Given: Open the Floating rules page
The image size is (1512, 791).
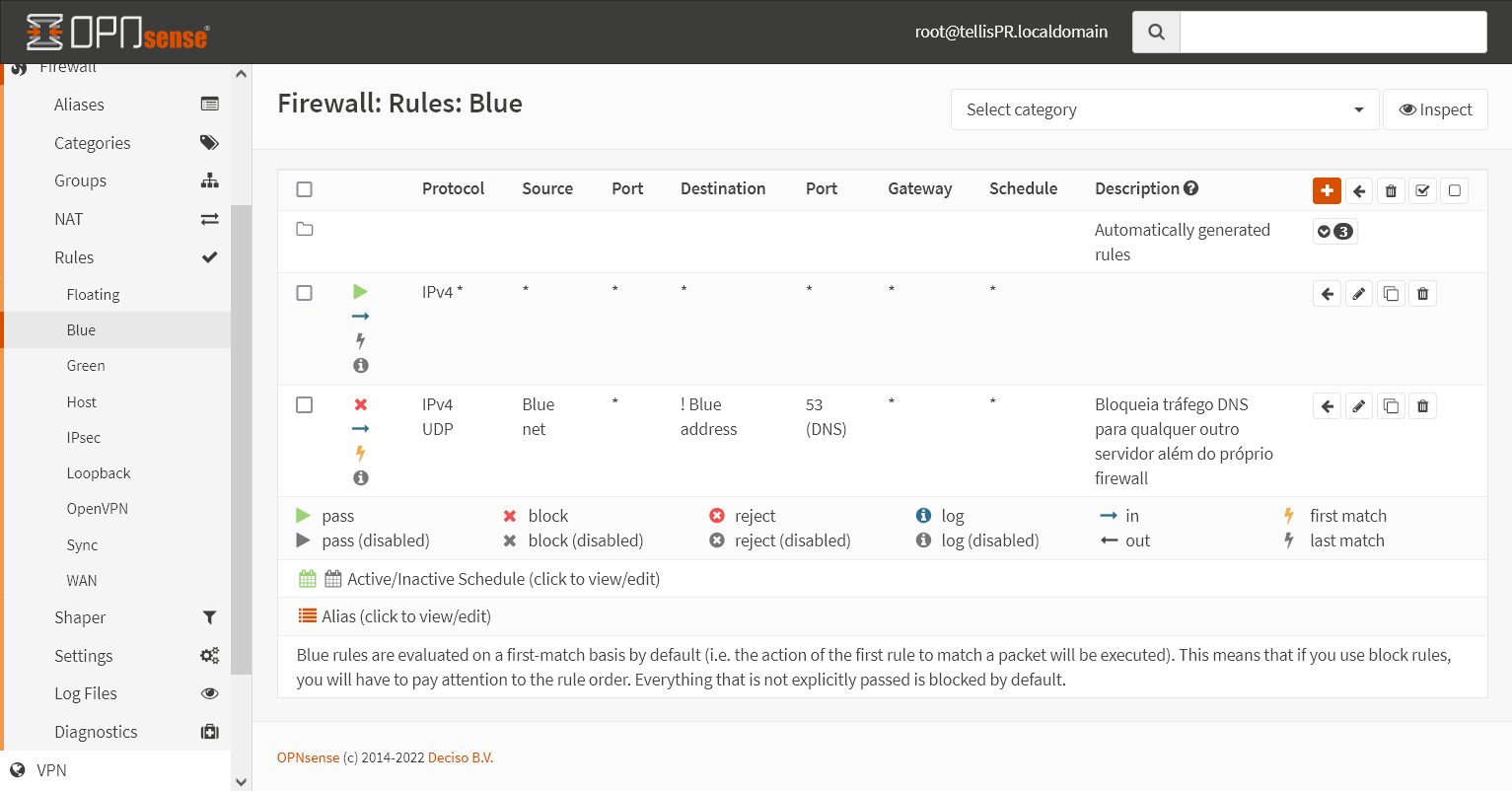Looking at the screenshot, I should click(x=93, y=294).
